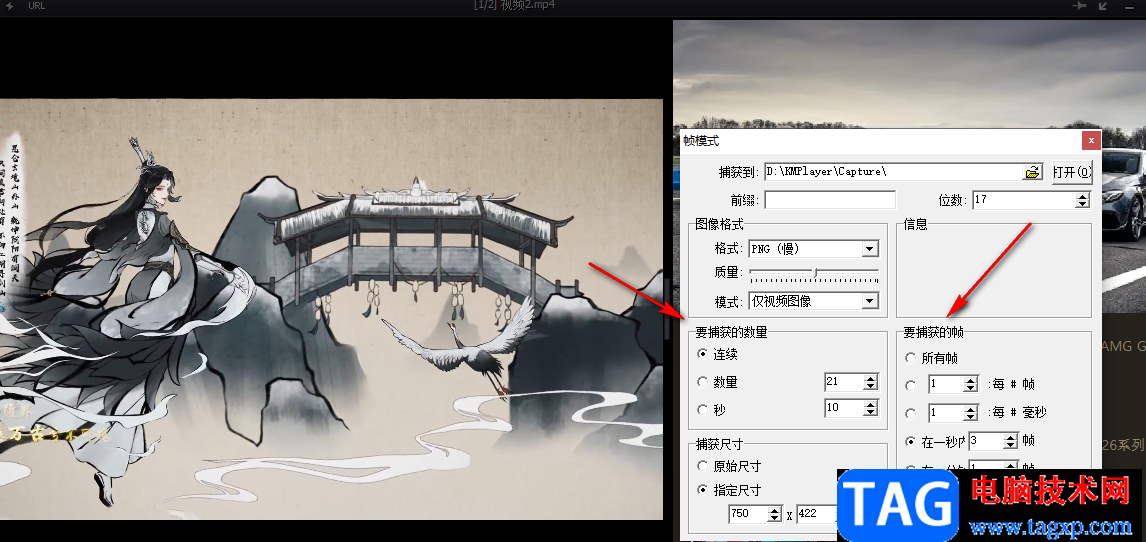The height and width of the screenshot is (542, 1146).
Task: Click the 每 # 帧 value field
Action: 946,385
